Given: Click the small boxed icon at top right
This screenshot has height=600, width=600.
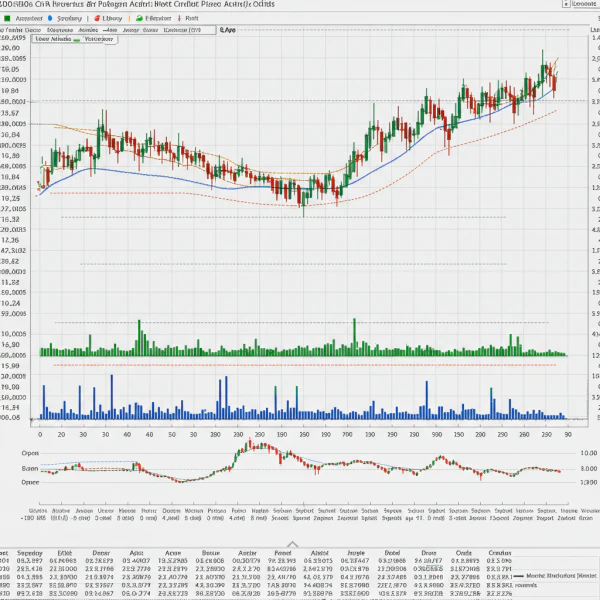Looking at the screenshot, I should [x=566, y=4].
